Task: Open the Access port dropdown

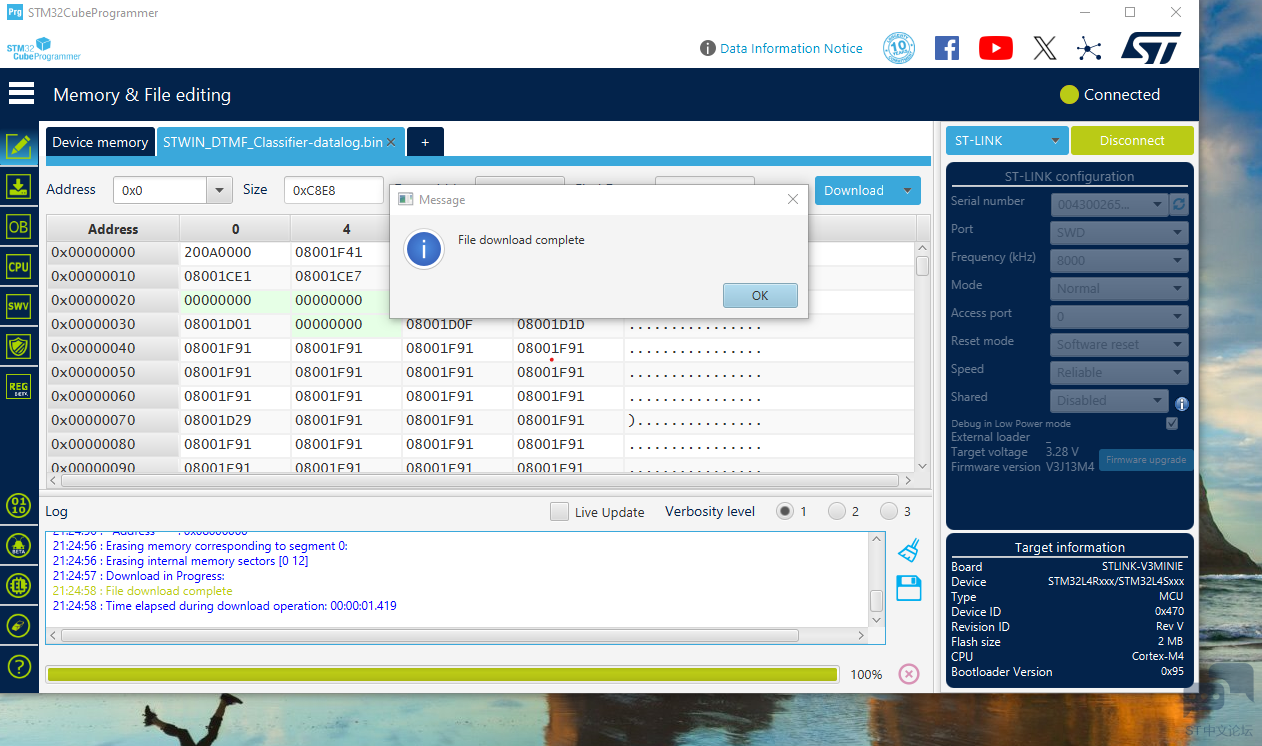Action: tap(1119, 316)
